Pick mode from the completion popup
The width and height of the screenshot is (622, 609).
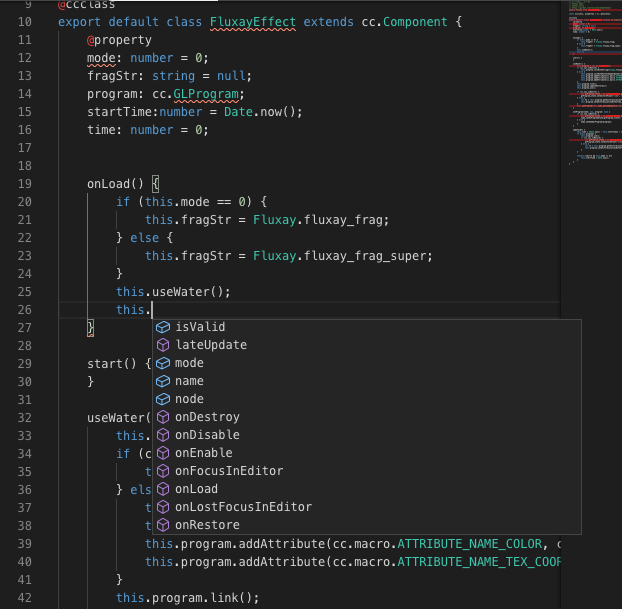point(367,363)
